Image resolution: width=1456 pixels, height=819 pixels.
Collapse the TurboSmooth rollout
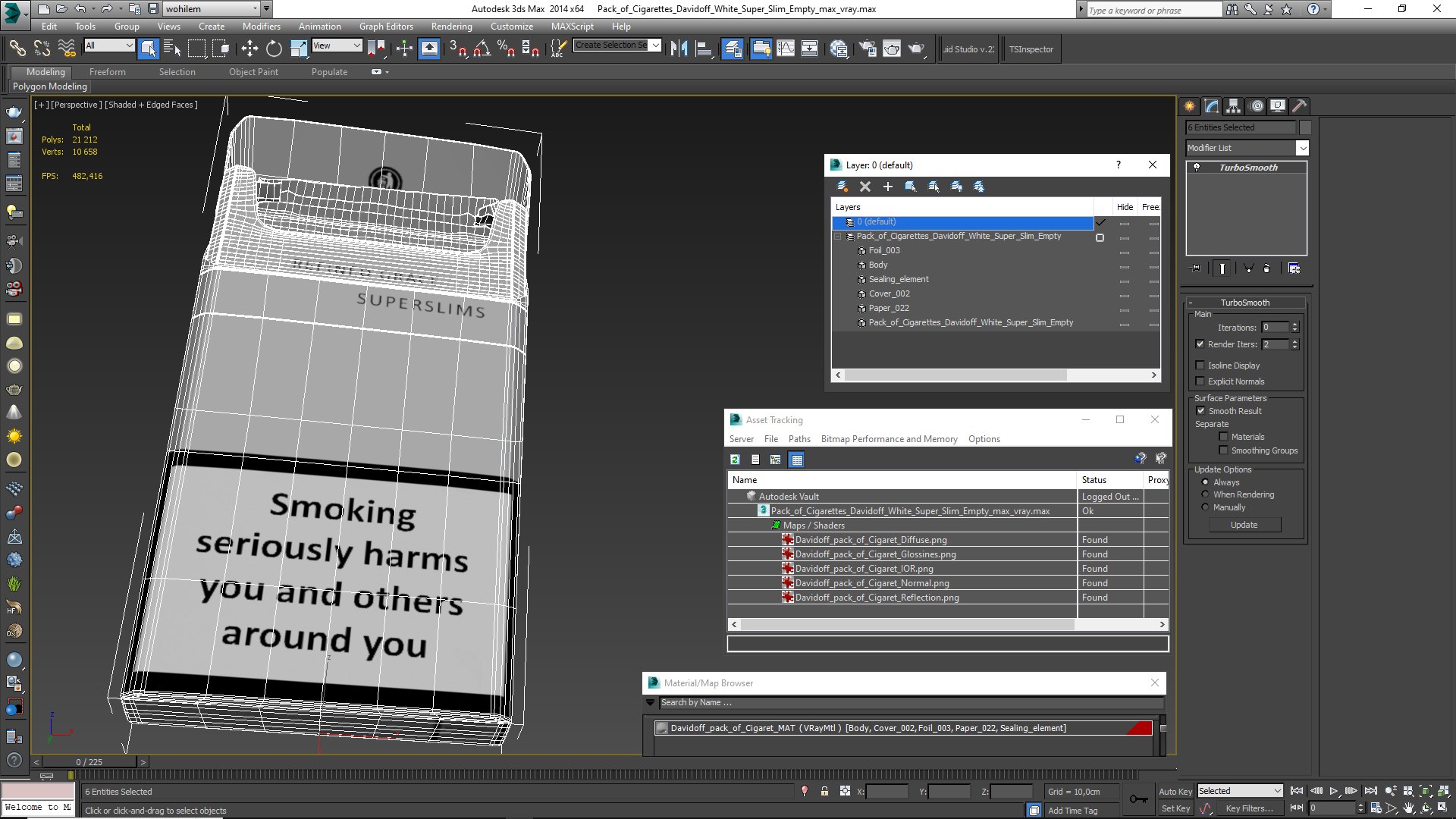(1244, 303)
